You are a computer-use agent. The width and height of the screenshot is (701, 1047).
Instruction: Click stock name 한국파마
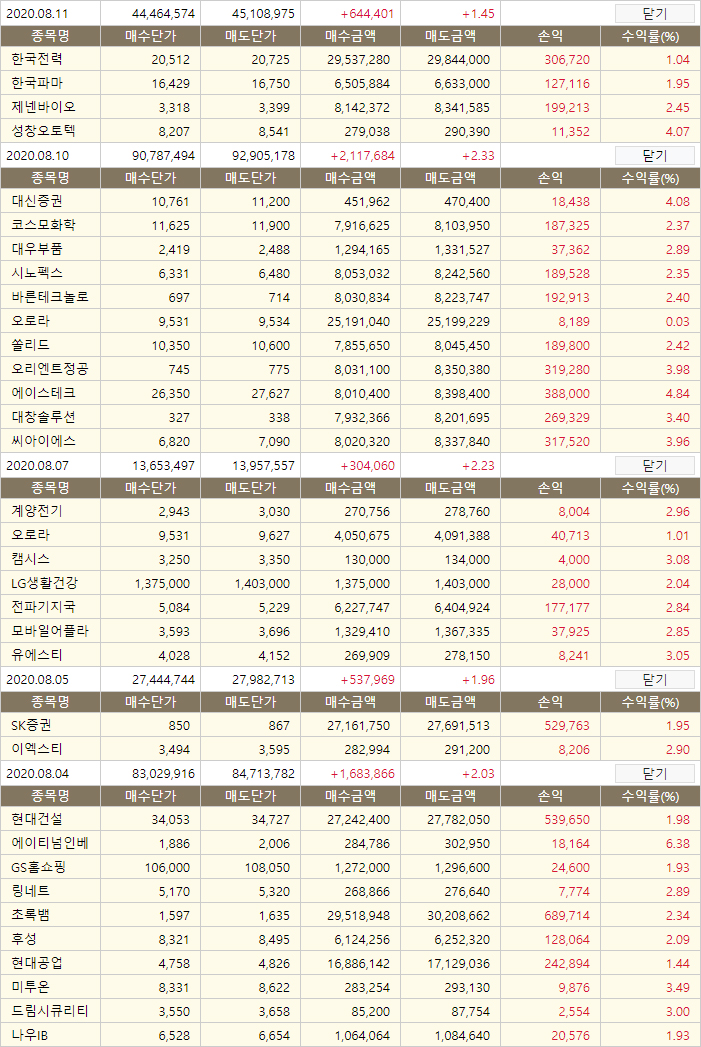click(x=37, y=83)
